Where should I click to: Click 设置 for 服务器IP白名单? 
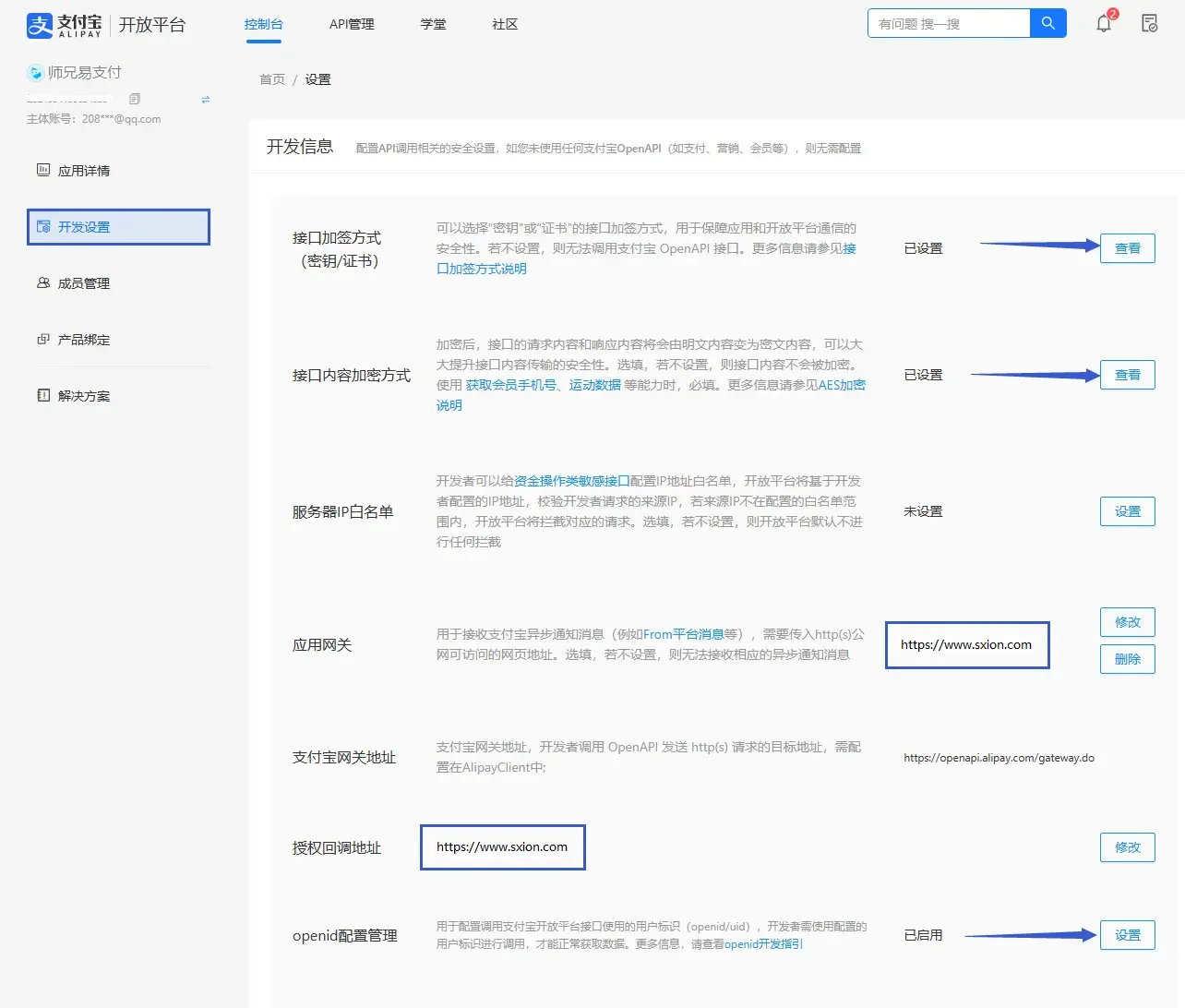pos(1127,510)
